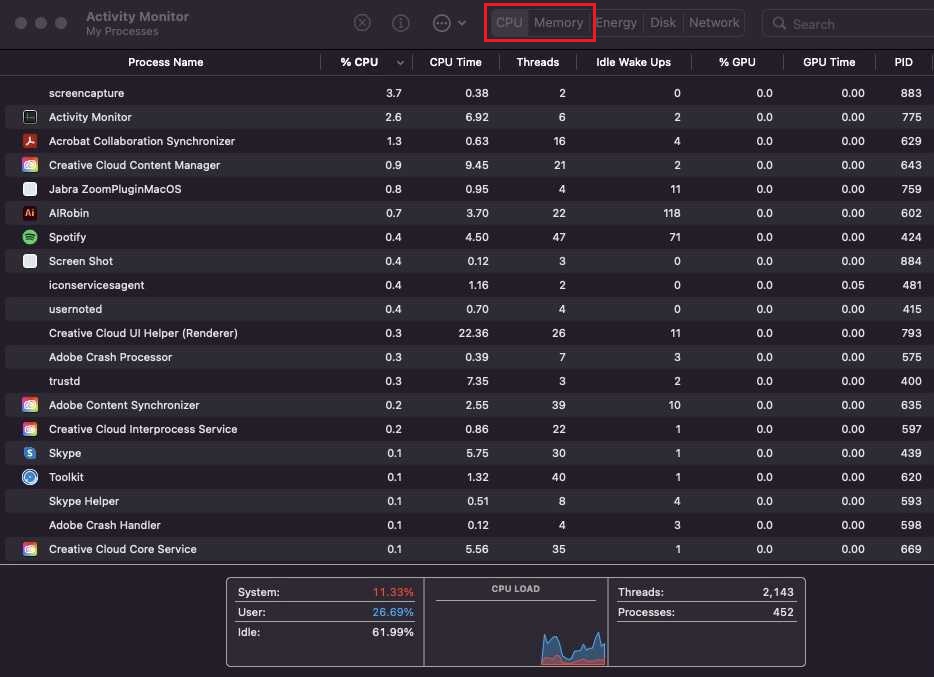The height and width of the screenshot is (677, 934).
Task: Sort by Process Name column header
Action: click(x=166, y=62)
